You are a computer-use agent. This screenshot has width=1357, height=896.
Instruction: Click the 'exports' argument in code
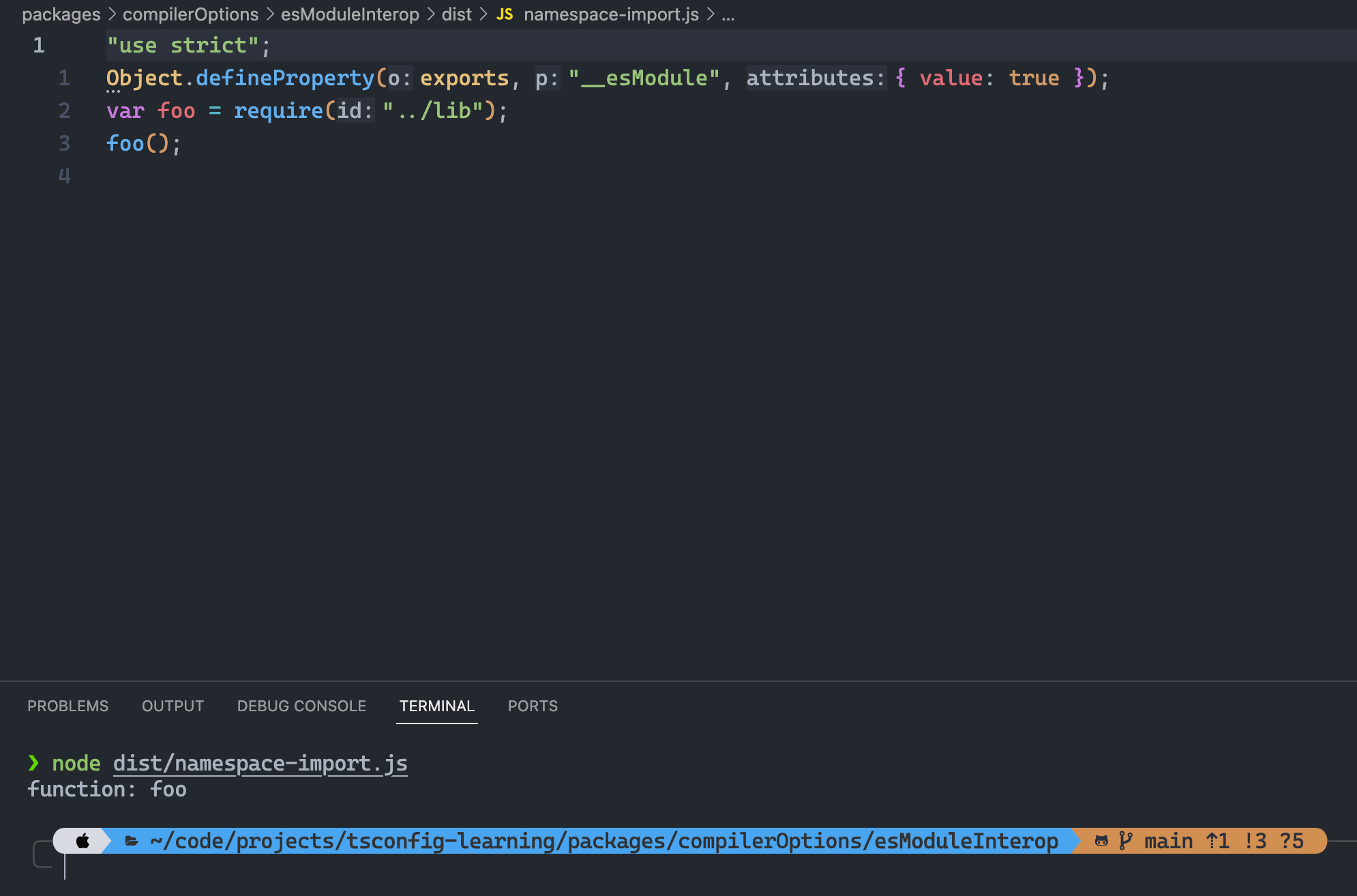[464, 78]
